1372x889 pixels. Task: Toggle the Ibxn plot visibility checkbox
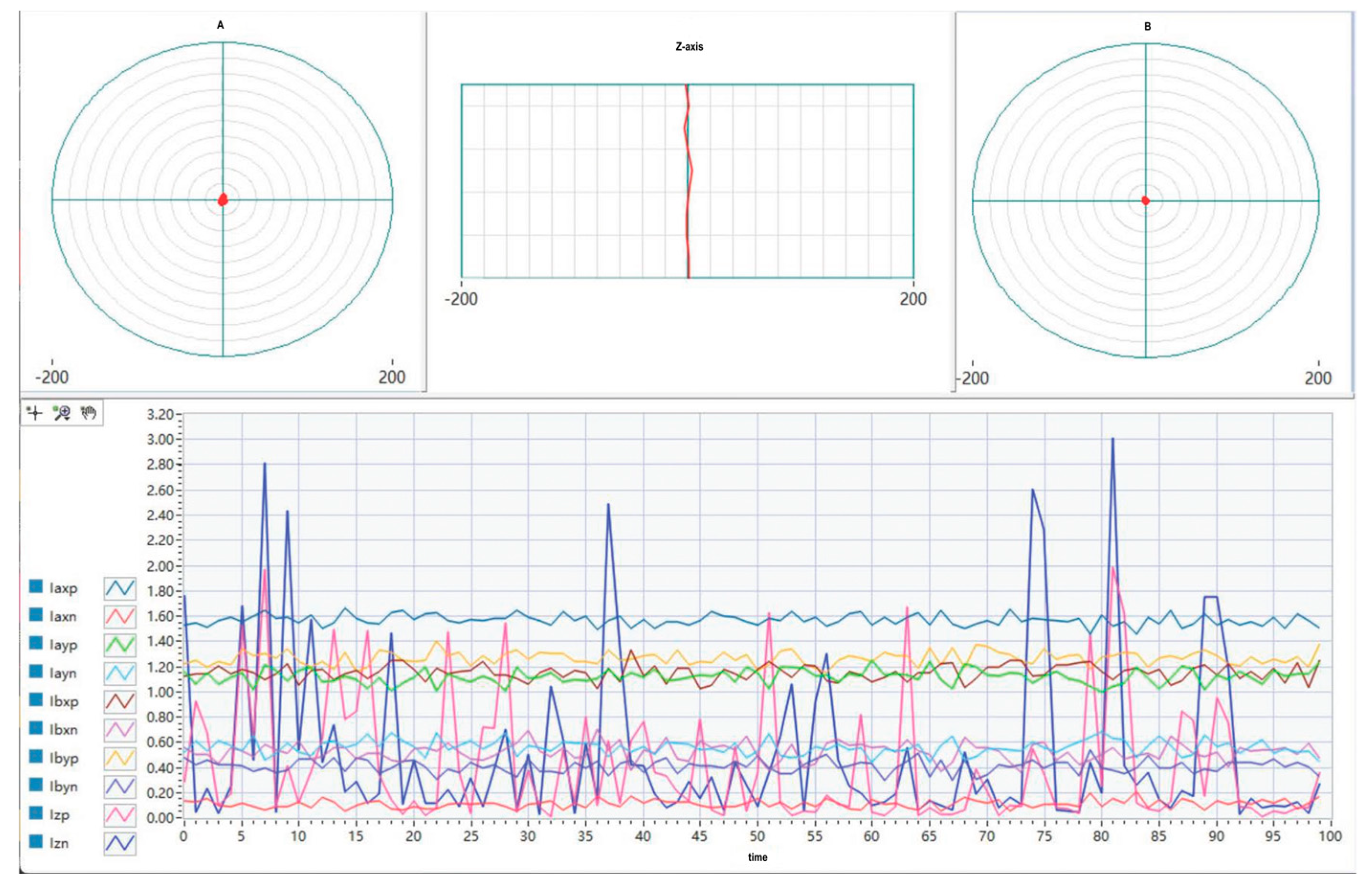point(36,728)
